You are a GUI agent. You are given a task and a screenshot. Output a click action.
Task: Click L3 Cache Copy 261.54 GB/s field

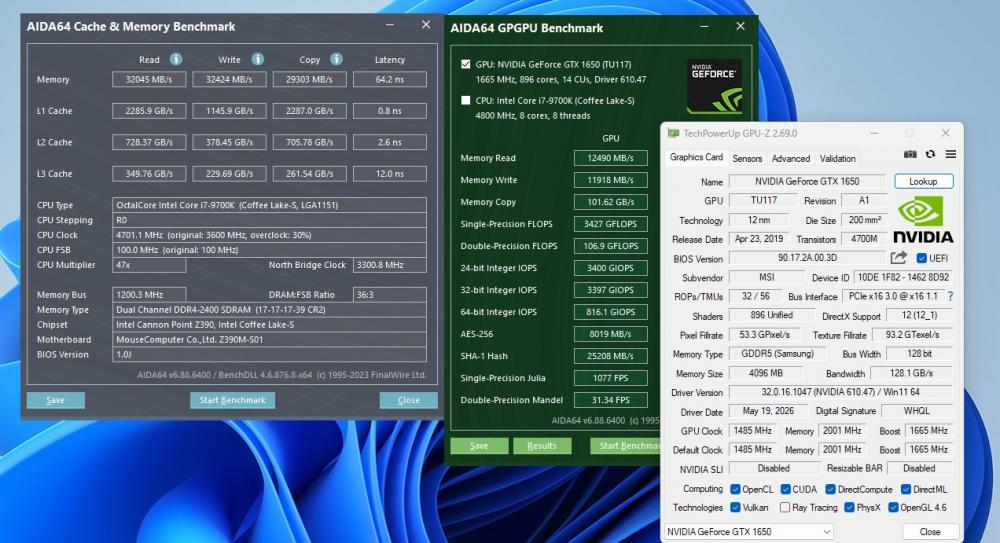coord(309,174)
